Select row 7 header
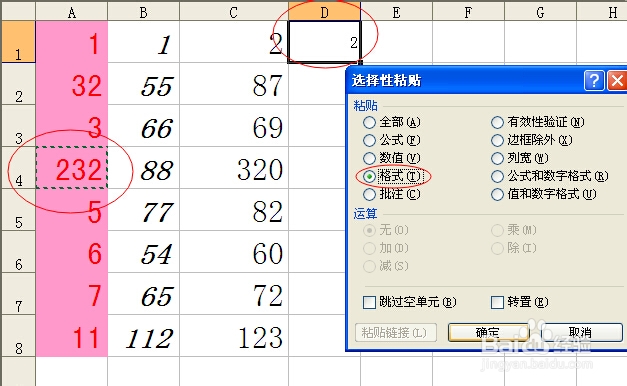This screenshot has width=627, height=386. click(18, 294)
